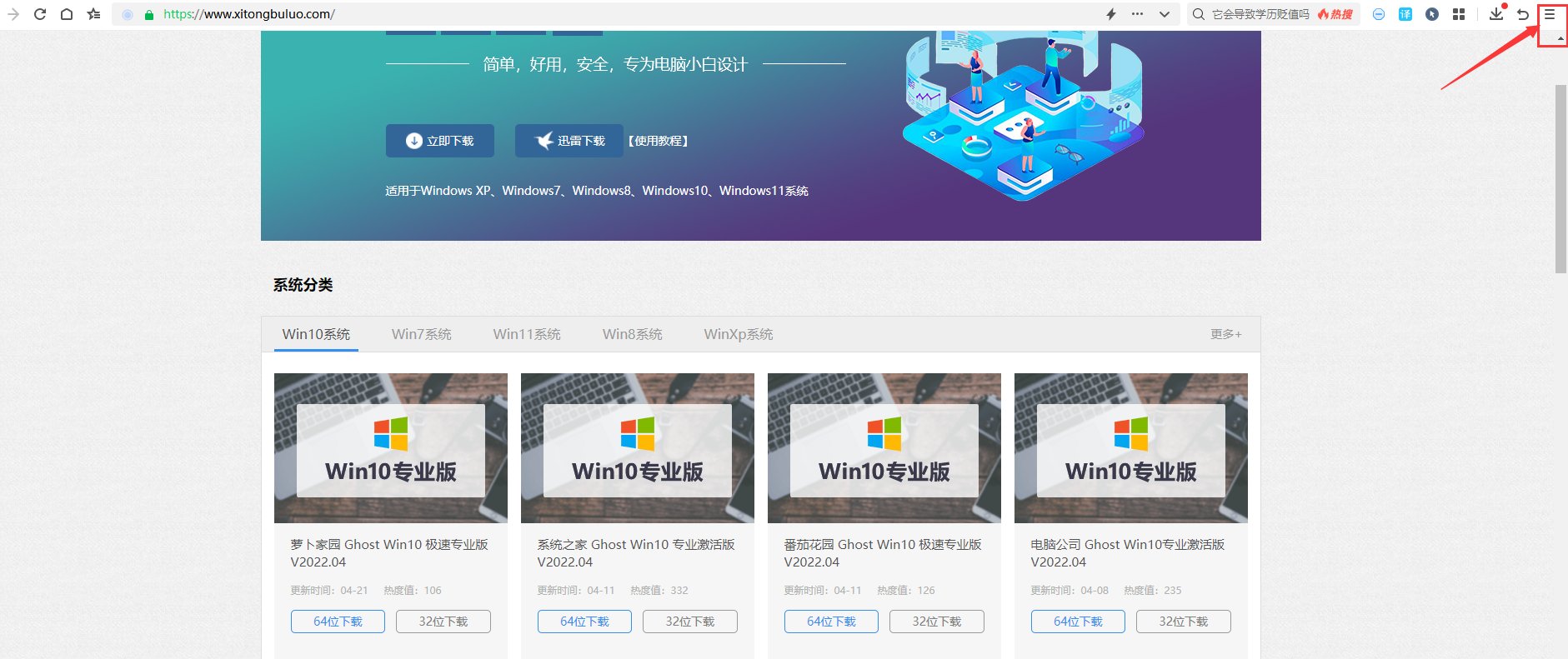Open 系统之家 Ghost Win10 专业激活版 title link
The width and height of the screenshot is (1568, 659).
[x=636, y=553]
